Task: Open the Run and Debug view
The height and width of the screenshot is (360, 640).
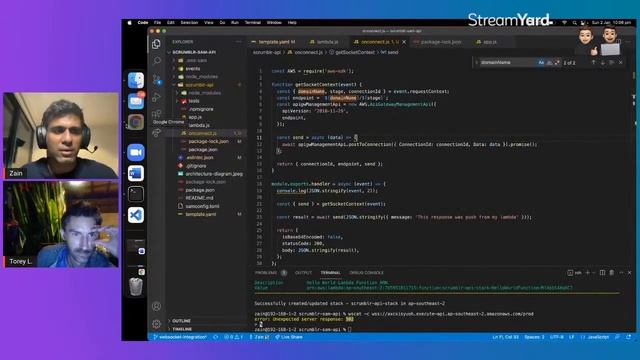Action: click(x=156, y=97)
